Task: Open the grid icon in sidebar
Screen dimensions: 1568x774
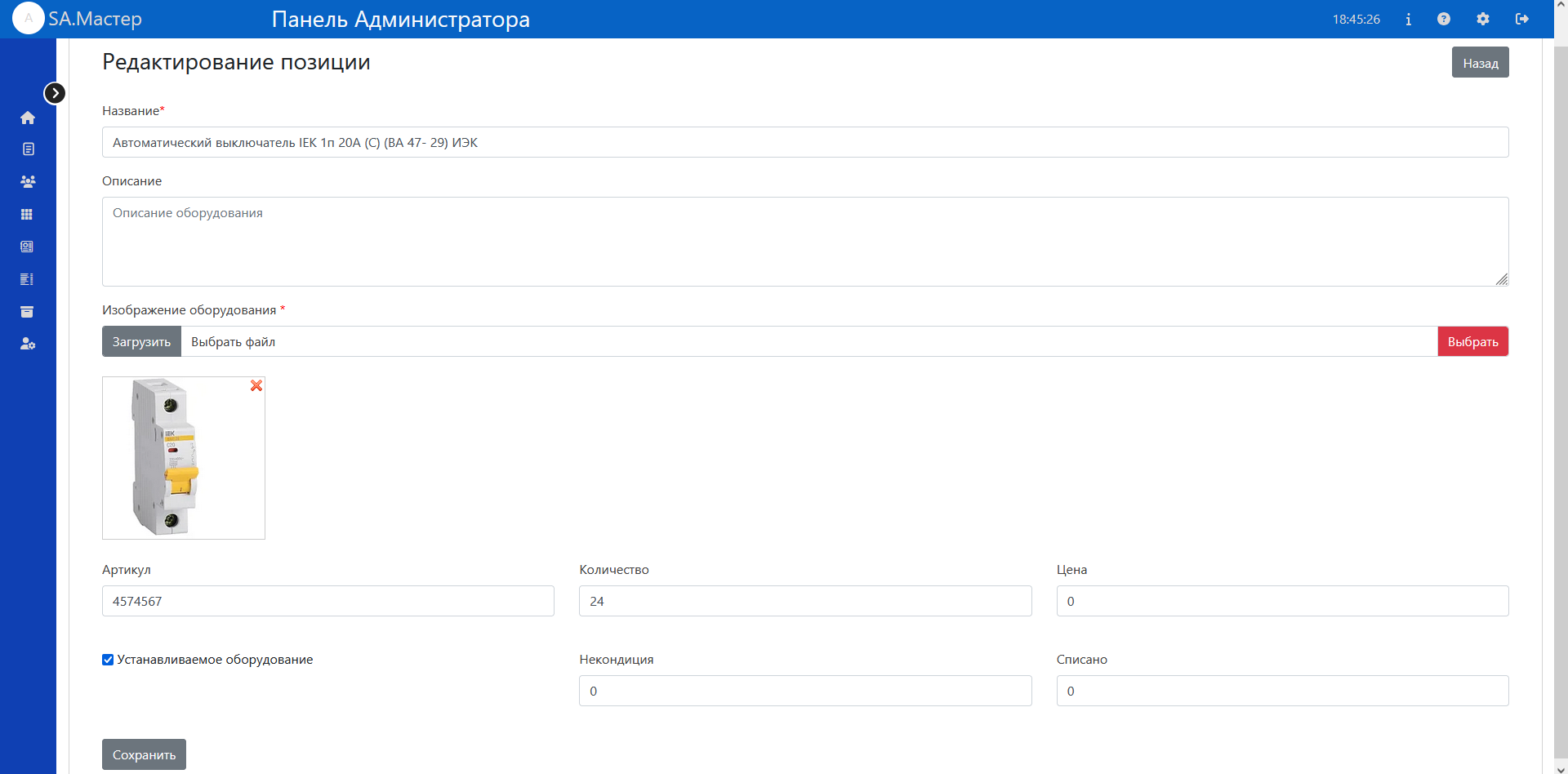Action: pos(27,214)
